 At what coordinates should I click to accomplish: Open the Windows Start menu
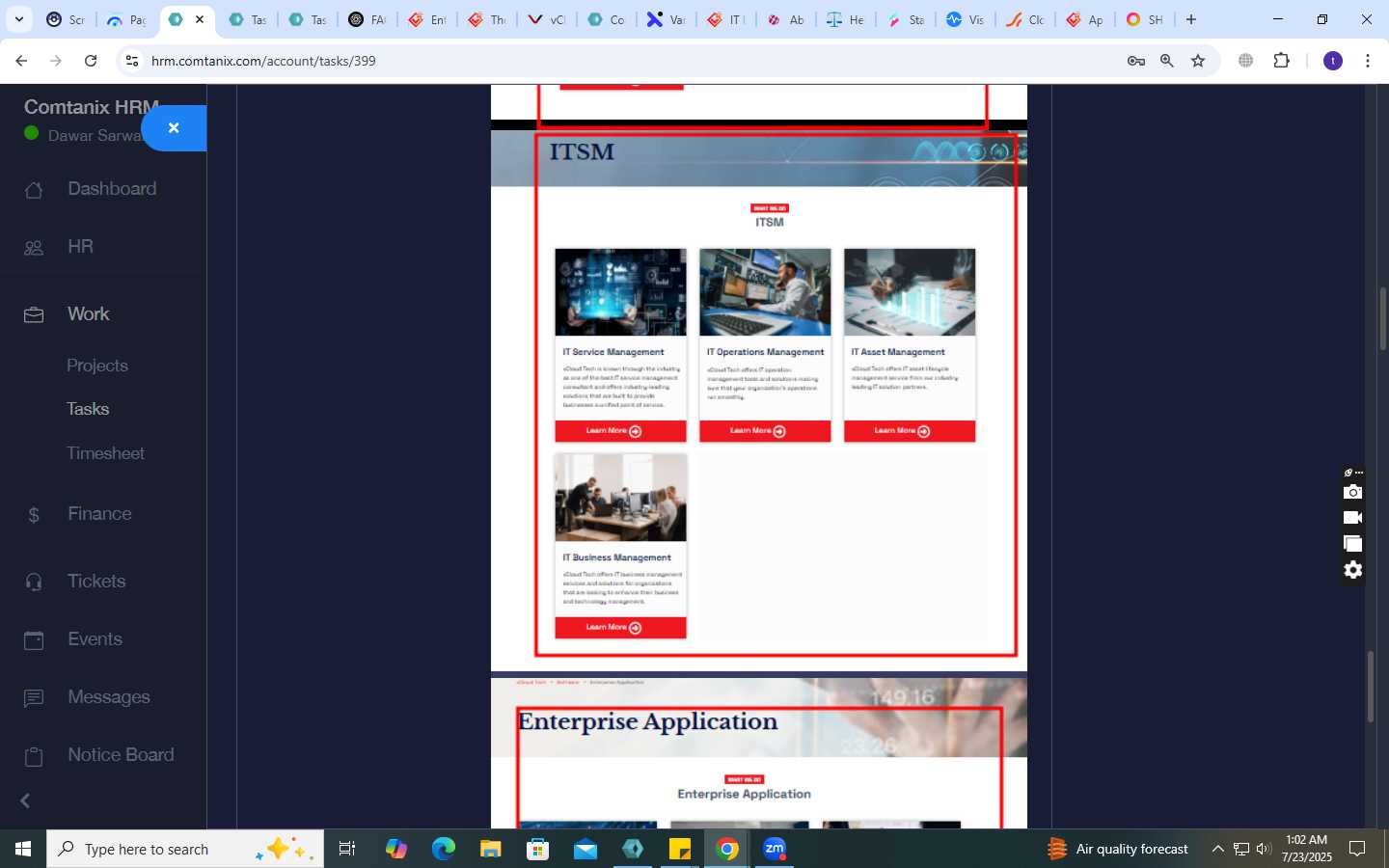click(x=23, y=849)
